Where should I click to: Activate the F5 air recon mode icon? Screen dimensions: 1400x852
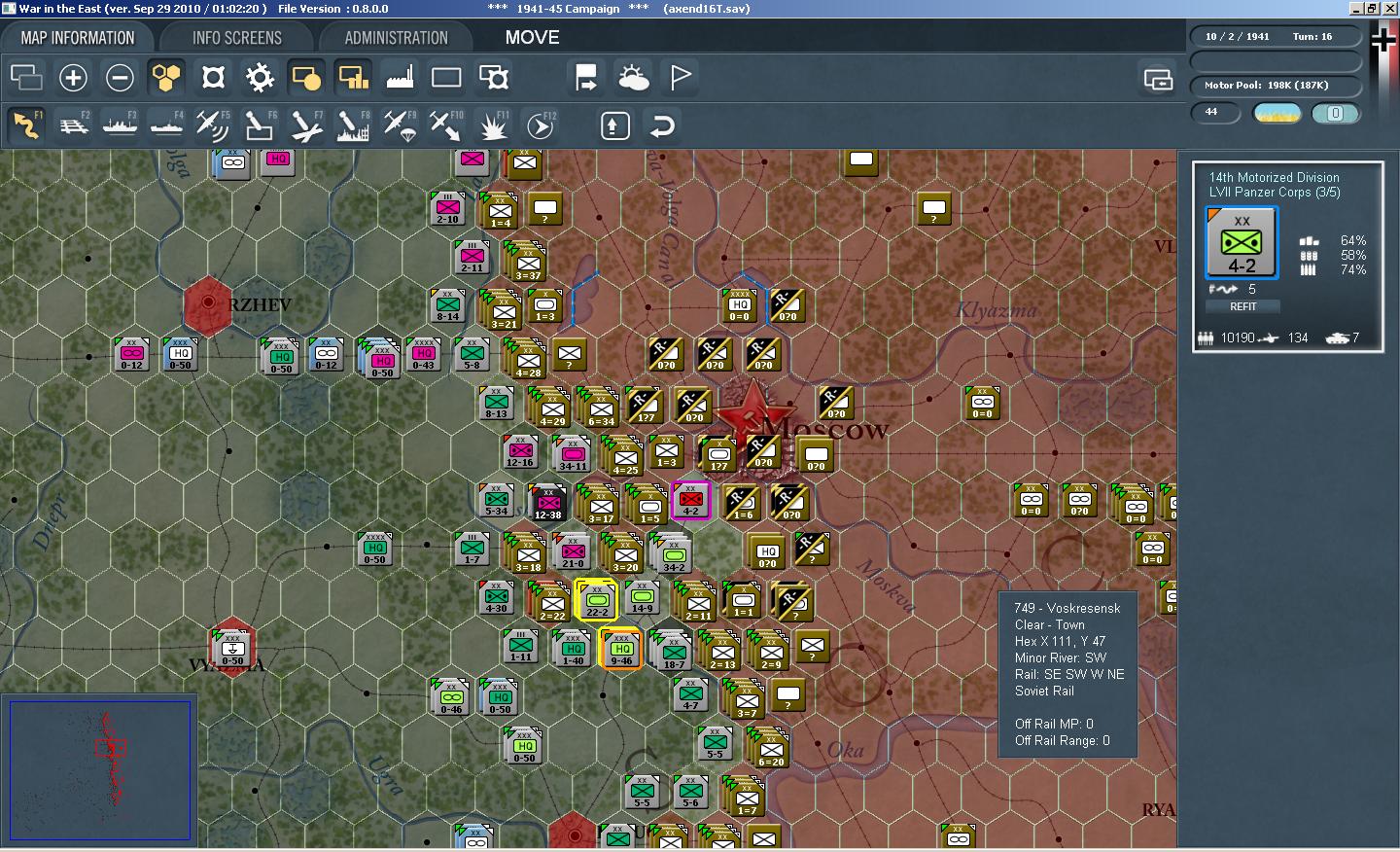[213, 125]
